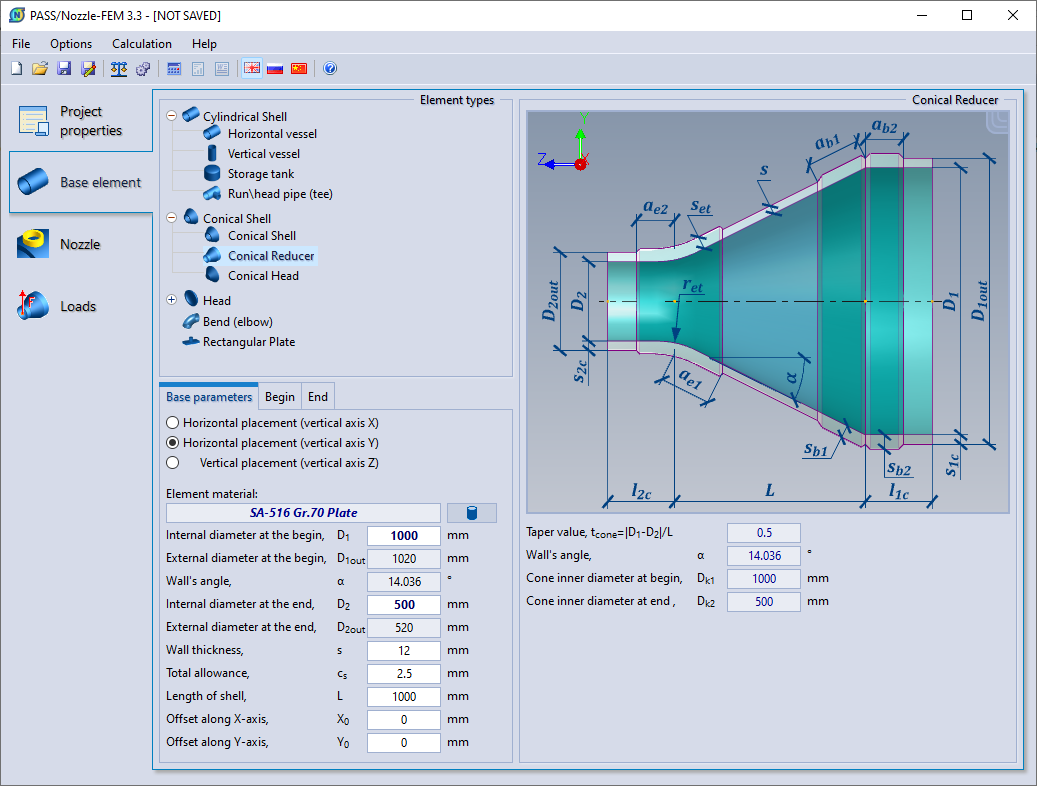Click the corner icon of the reducer diagram
The image size is (1037, 786).
(x=998, y=122)
